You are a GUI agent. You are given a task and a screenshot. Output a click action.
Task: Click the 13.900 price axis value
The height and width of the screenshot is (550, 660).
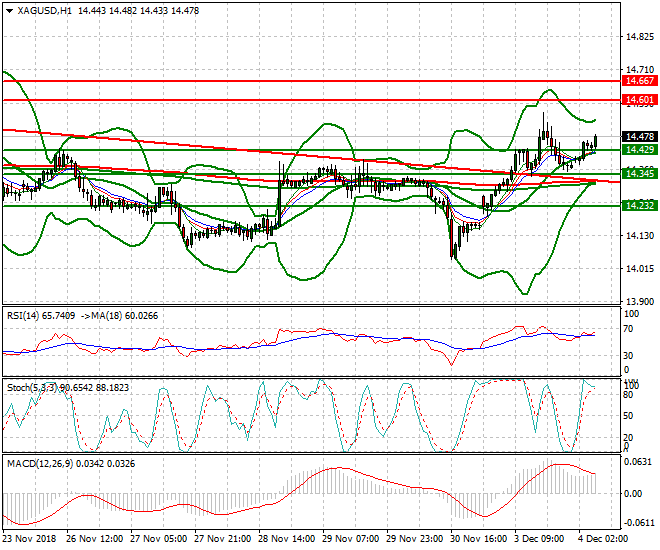(640, 301)
